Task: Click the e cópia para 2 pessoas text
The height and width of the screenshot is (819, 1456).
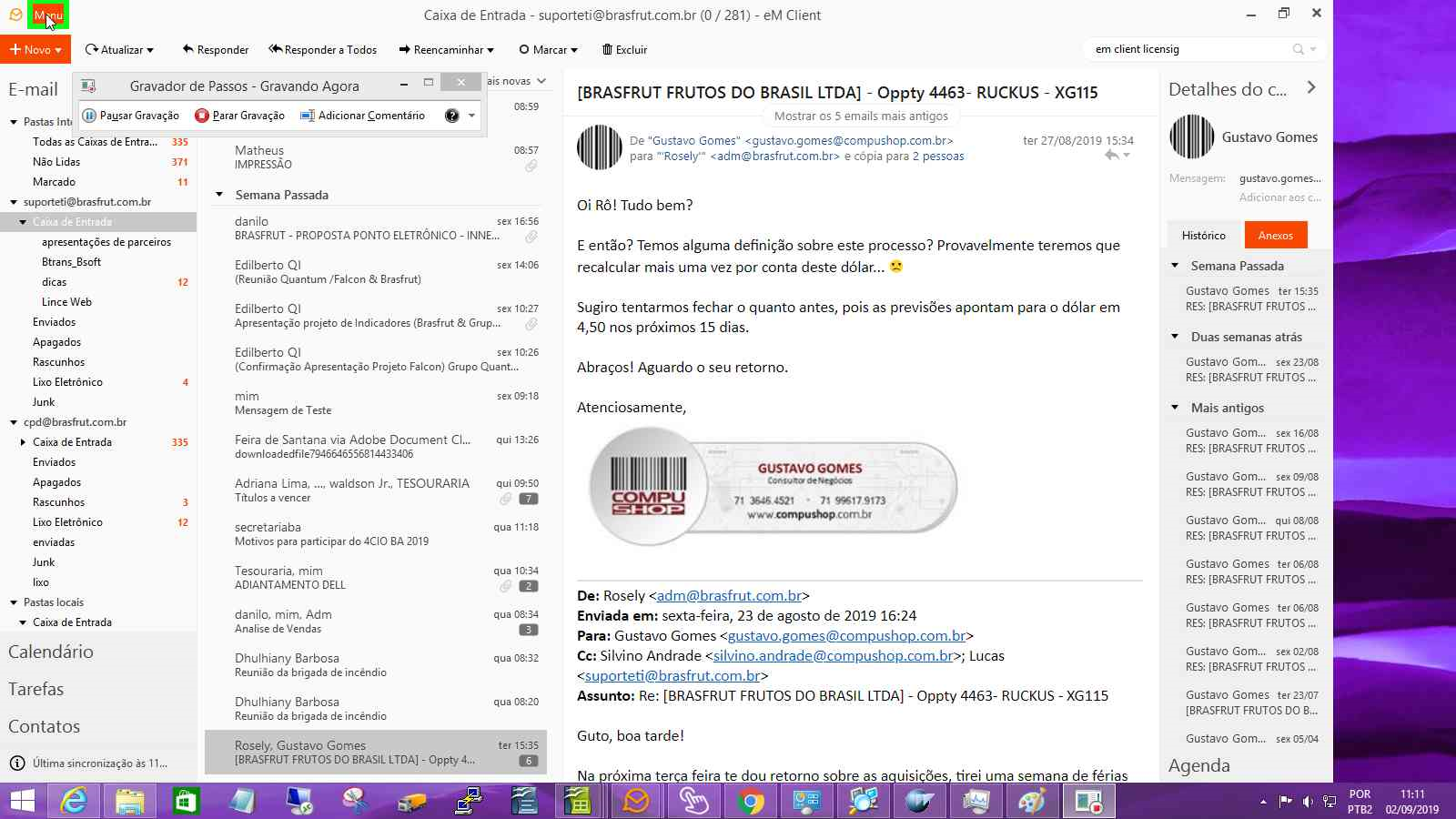Action: click(905, 157)
